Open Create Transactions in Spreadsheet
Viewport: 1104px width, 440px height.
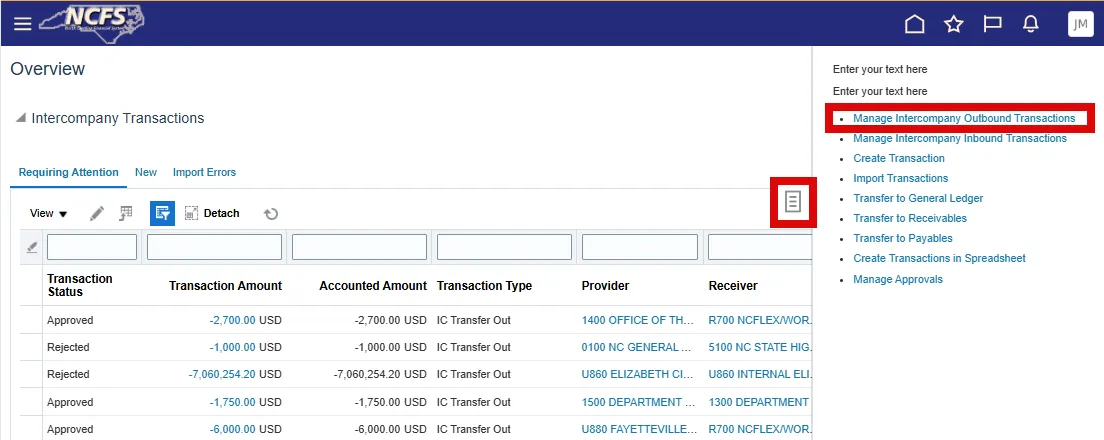[x=939, y=258]
